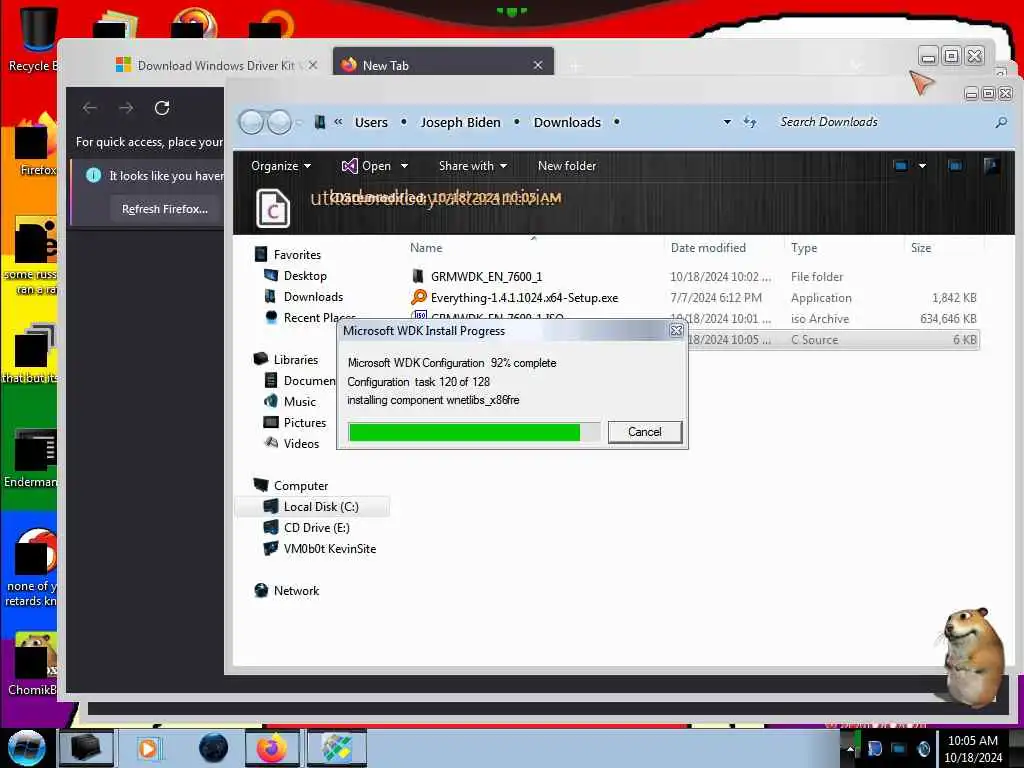Open ChomikBox desktop icon

(33, 663)
